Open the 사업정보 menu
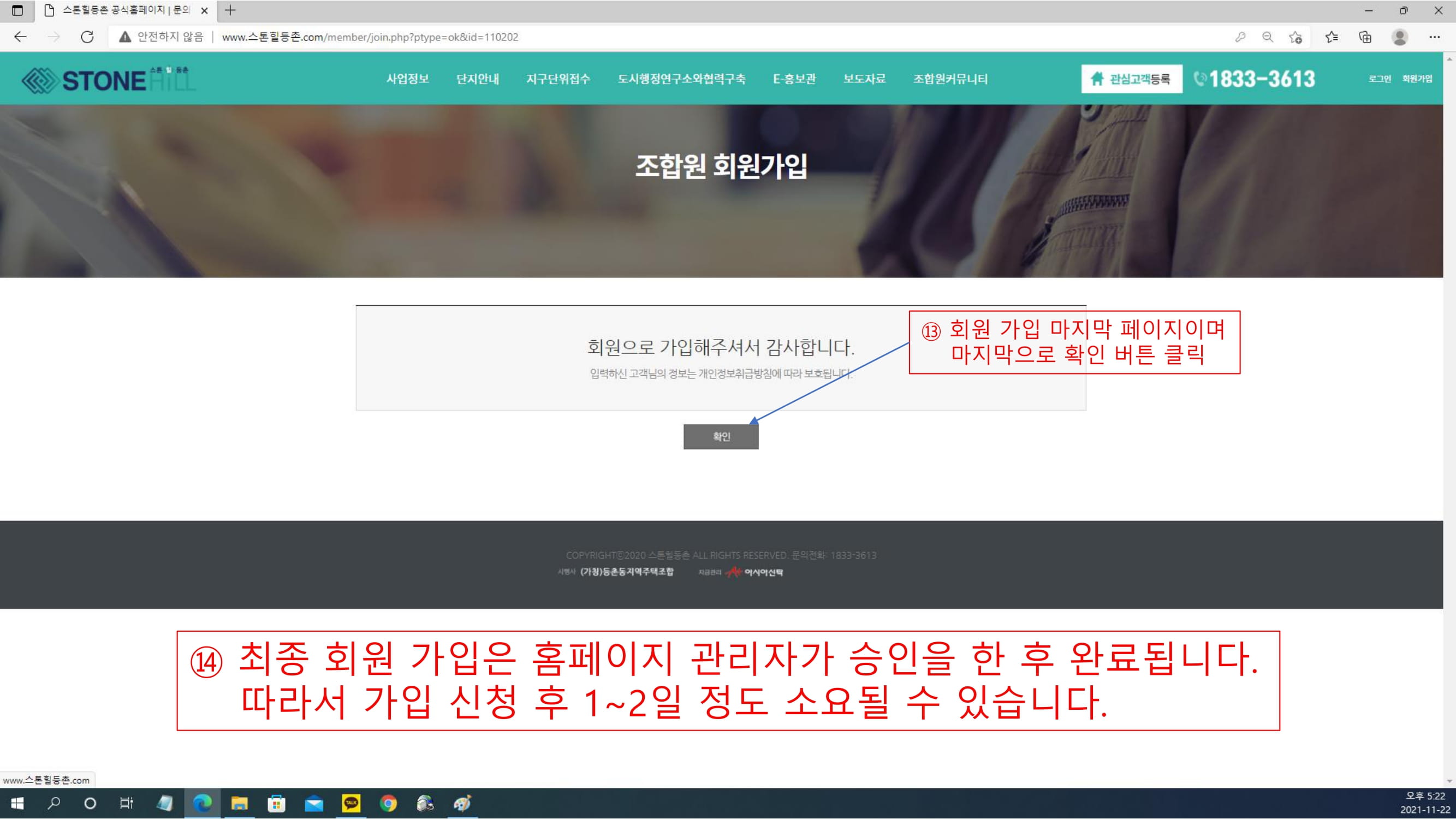Screen dimensions: 1456x819 (x=407, y=79)
